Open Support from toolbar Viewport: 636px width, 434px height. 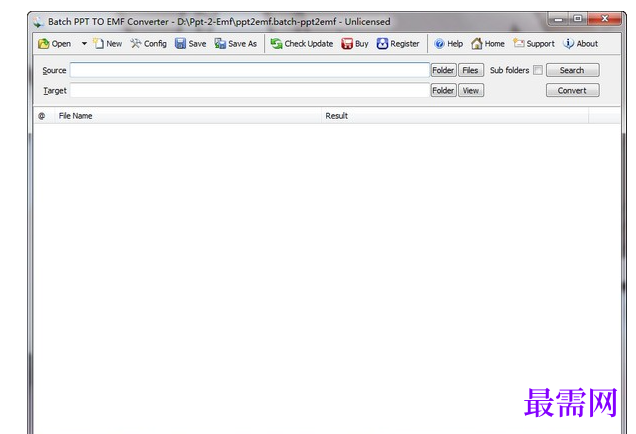click(534, 43)
